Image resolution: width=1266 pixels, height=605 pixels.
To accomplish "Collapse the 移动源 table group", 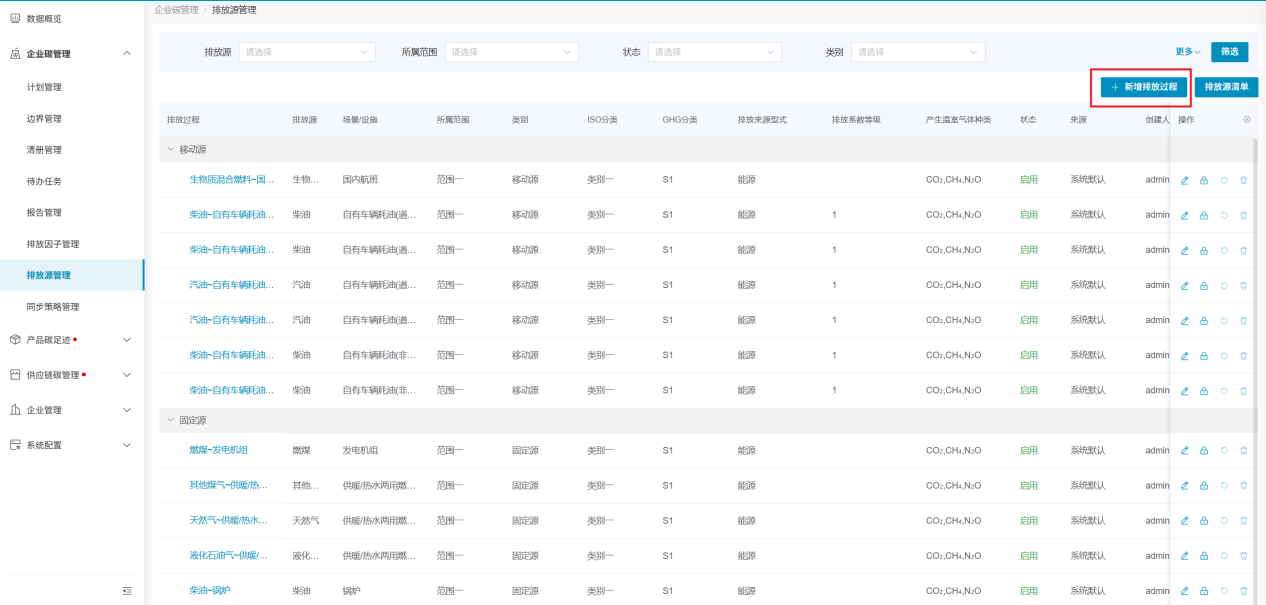I will click(x=171, y=150).
